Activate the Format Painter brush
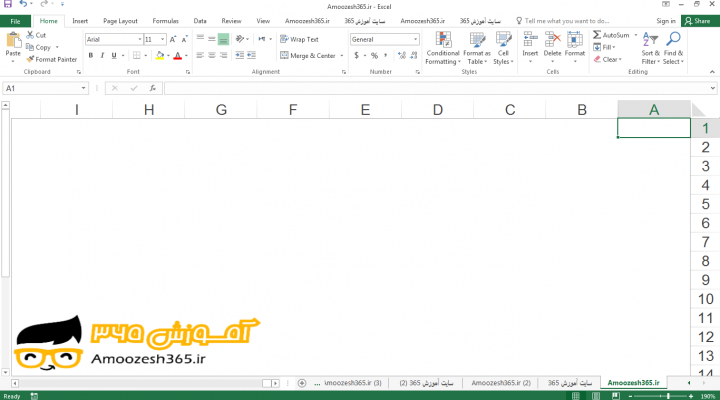The height and width of the screenshot is (400, 720). (x=51, y=59)
